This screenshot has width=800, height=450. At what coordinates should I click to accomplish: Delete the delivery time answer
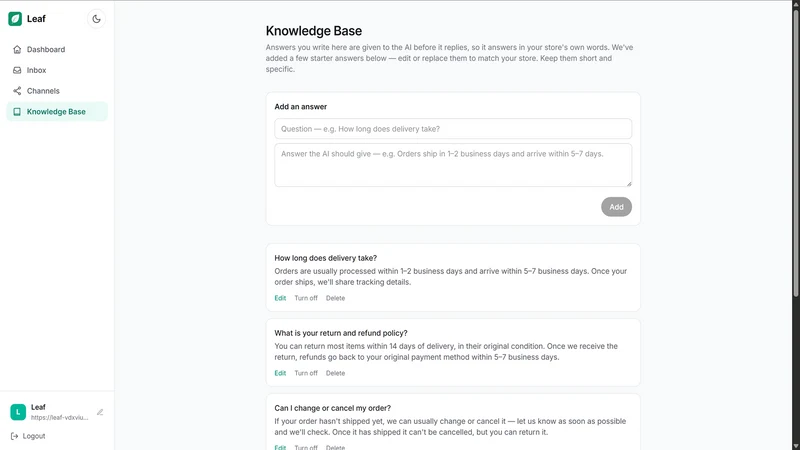335,298
